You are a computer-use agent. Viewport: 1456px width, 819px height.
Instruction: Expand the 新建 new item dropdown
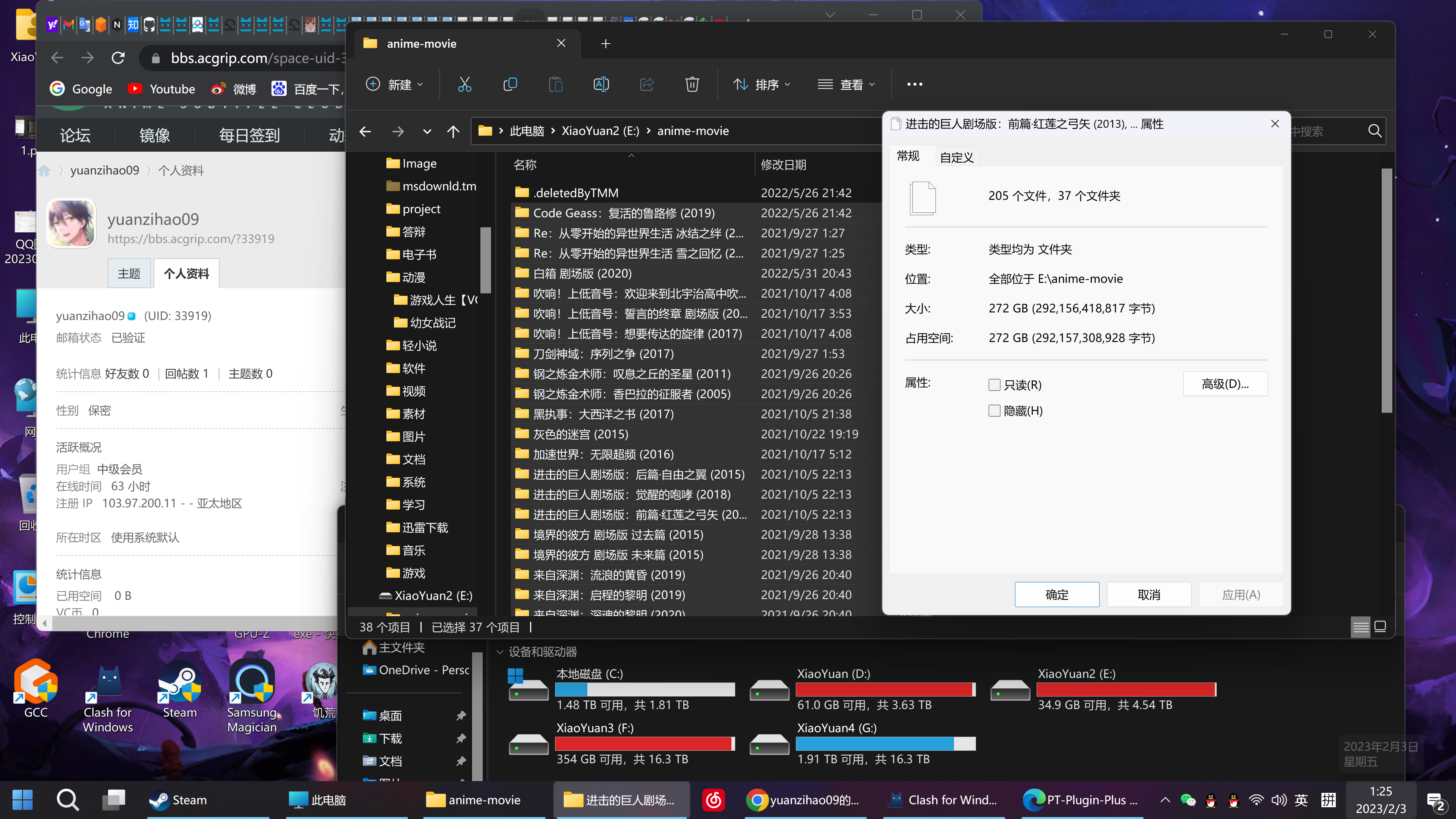[x=394, y=84]
